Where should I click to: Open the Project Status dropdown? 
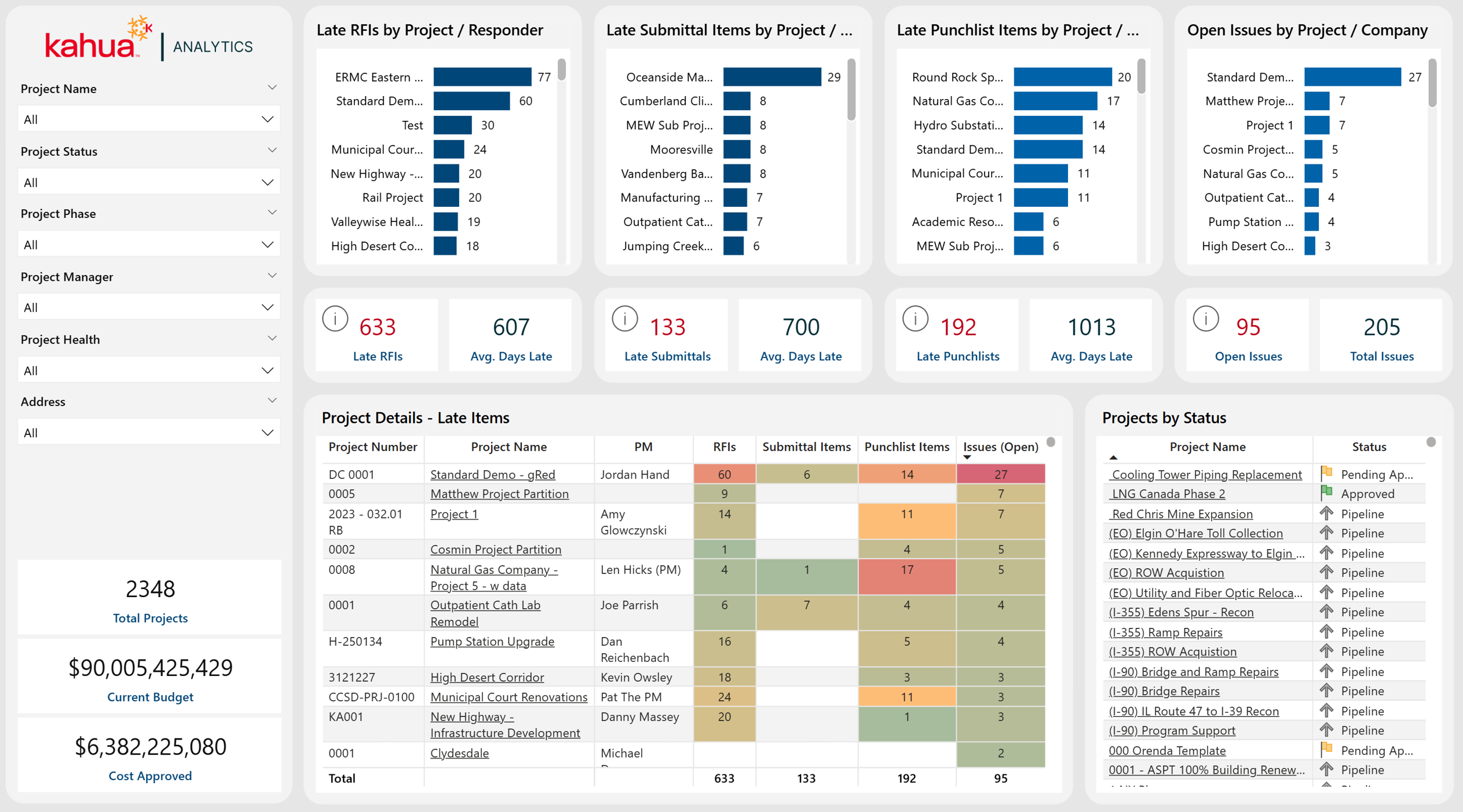point(149,182)
